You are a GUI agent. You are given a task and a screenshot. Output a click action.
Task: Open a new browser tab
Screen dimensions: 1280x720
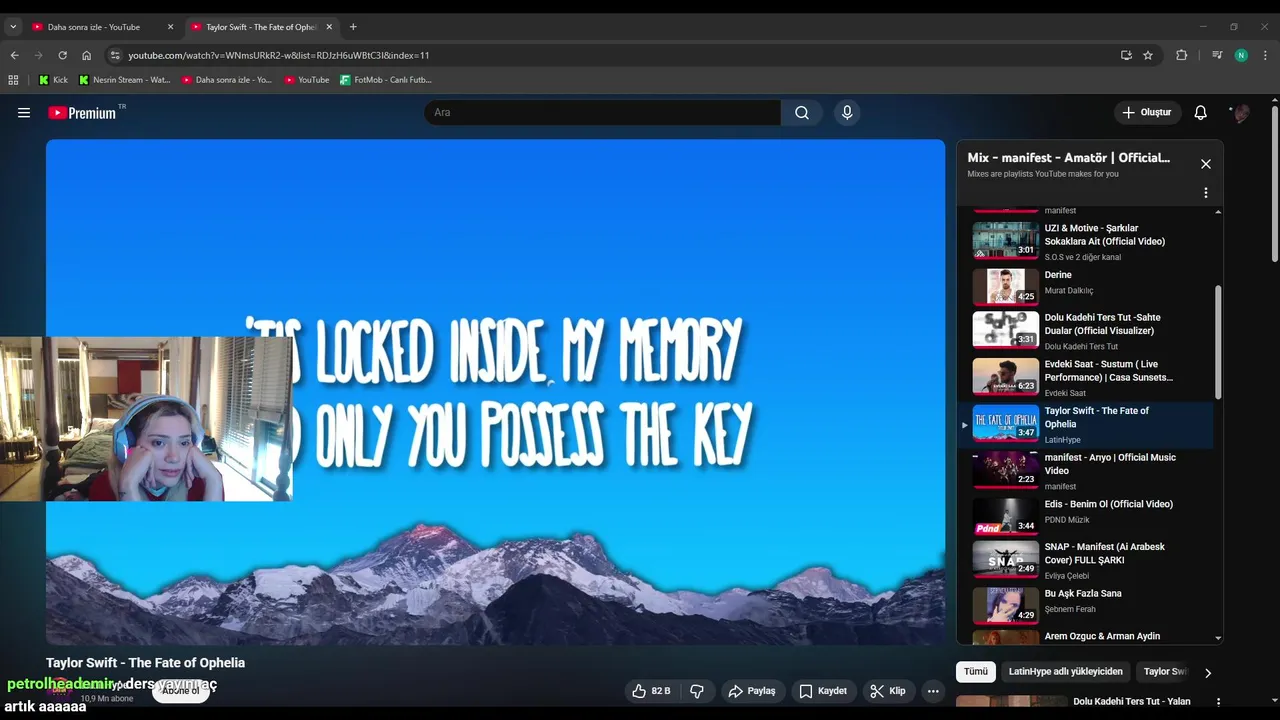pyautogui.click(x=353, y=27)
